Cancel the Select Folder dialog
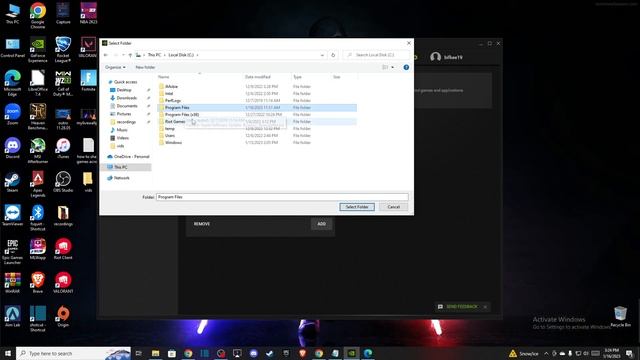 tap(393, 207)
